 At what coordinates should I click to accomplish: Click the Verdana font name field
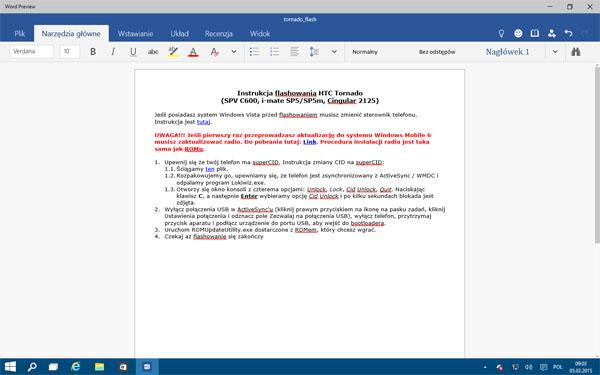pos(31,52)
